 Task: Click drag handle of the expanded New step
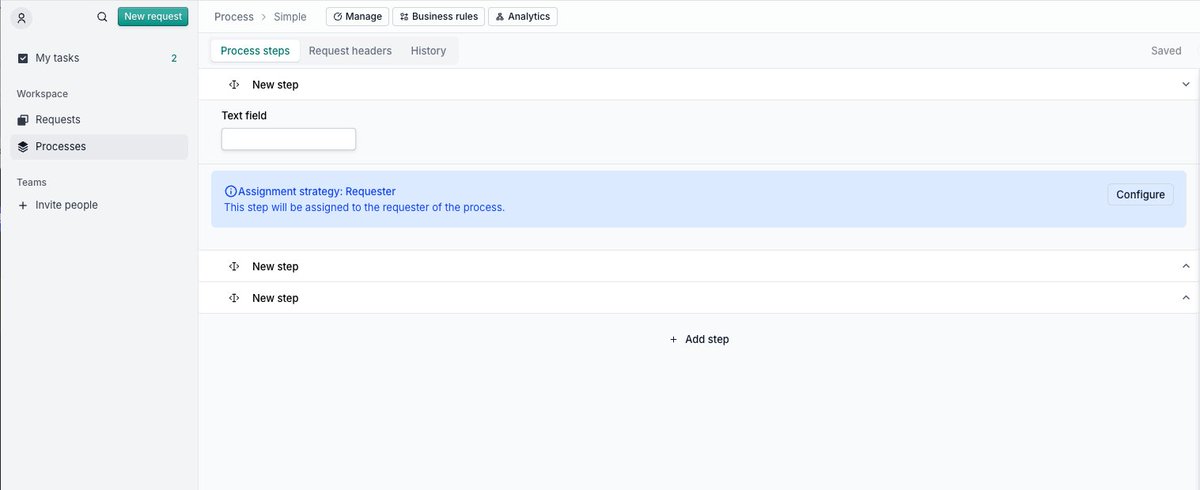(234, 85)
